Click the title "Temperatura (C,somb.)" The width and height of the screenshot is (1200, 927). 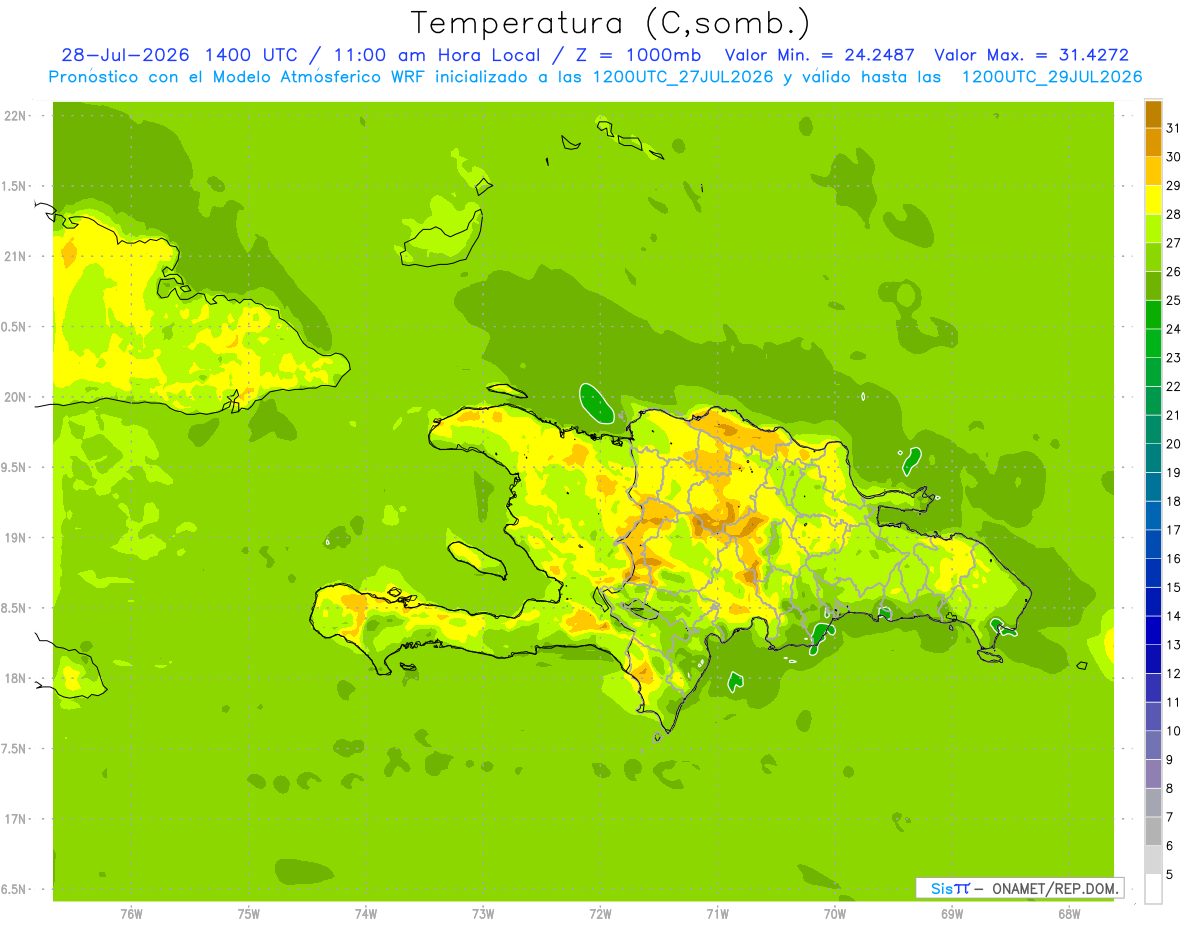[610, 23]
